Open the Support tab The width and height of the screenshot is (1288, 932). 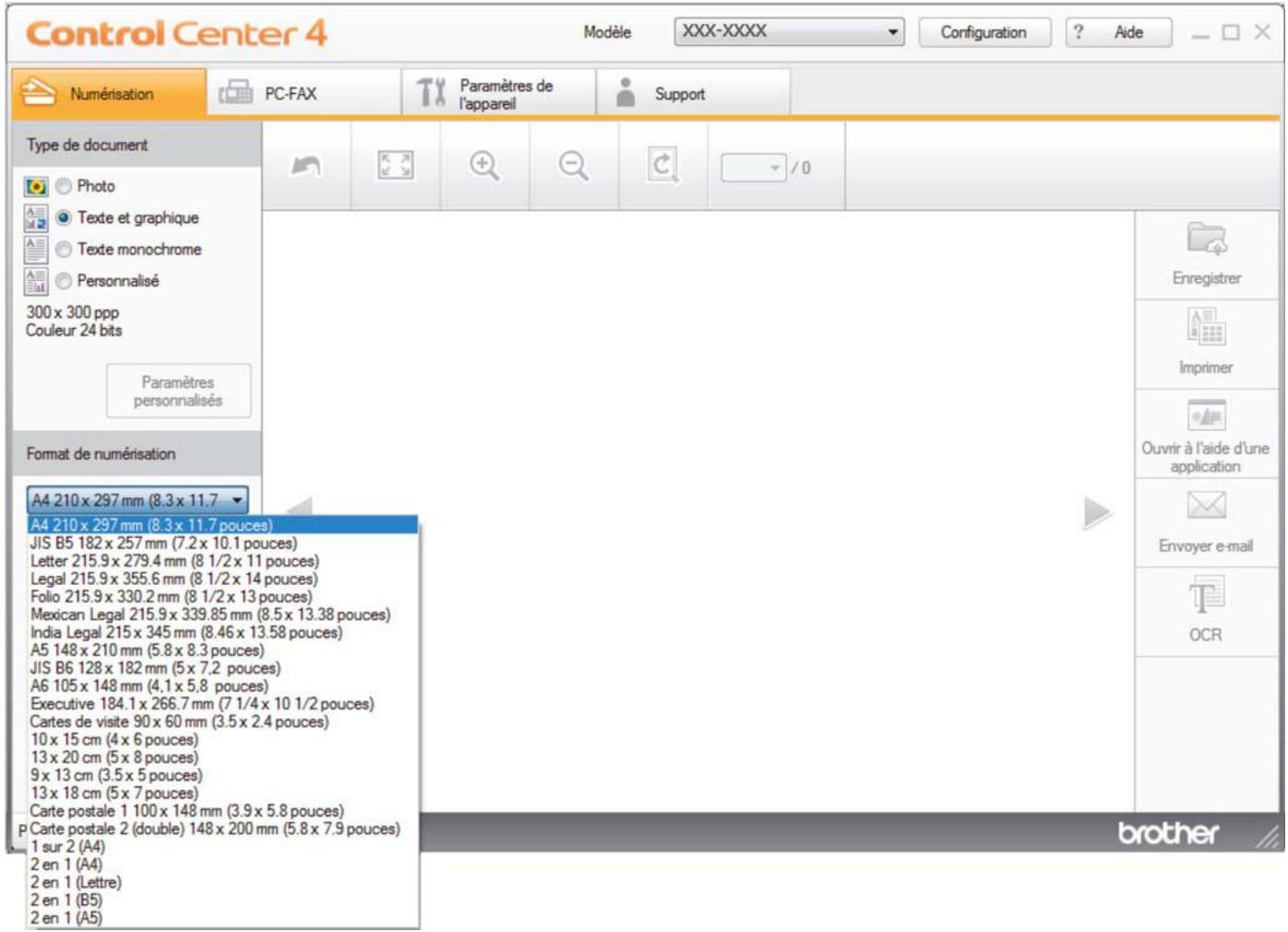[693, 93]
